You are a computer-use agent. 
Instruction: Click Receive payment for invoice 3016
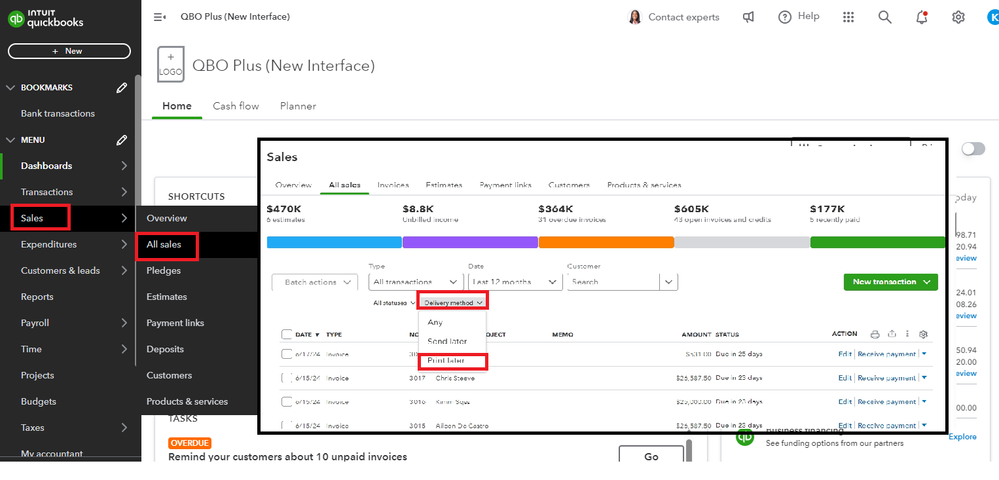(887, 402)
